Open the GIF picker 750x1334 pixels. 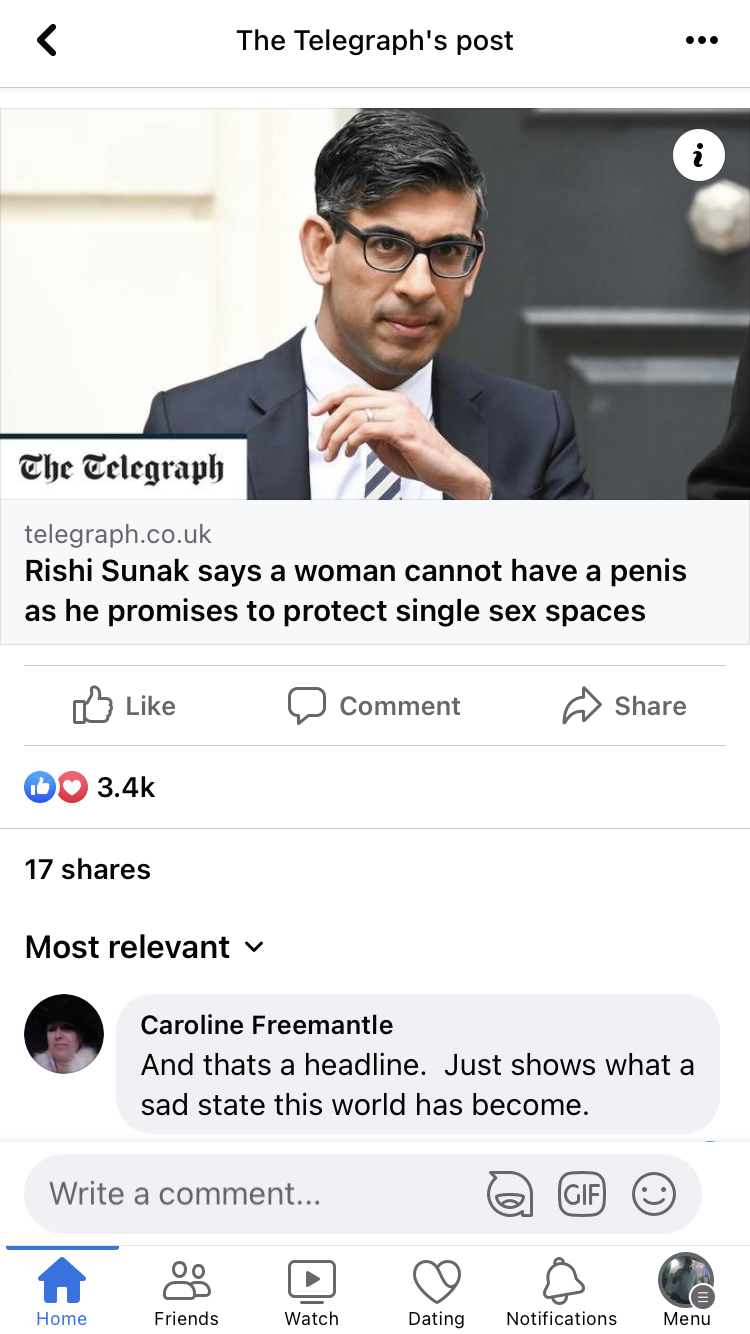pyautogui.click(x=582, y=1194)
